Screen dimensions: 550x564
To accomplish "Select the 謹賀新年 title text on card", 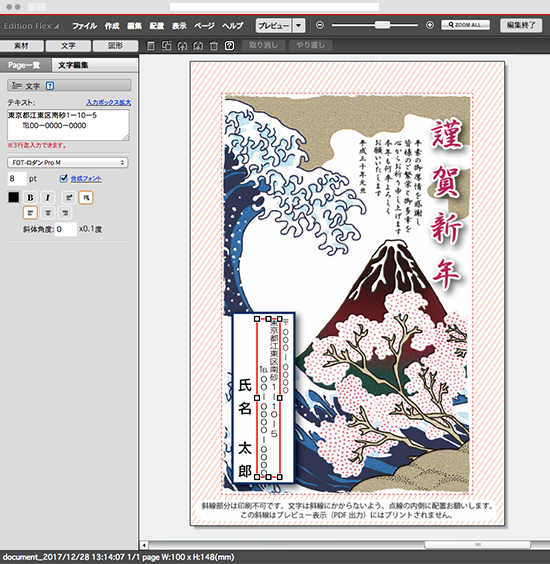I will pyautogui.click(x=446, y=204).
